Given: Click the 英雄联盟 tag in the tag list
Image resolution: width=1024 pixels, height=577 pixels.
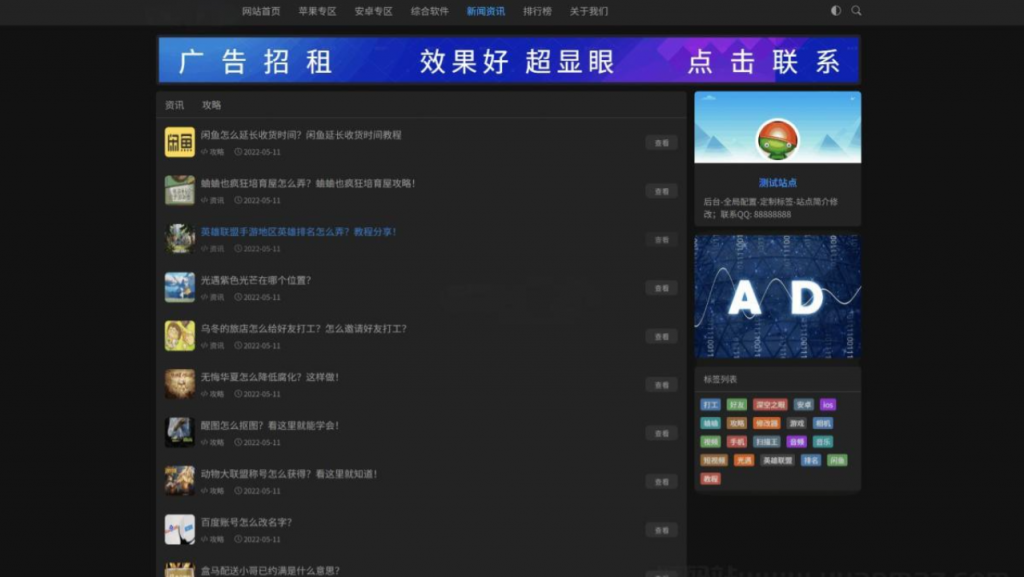Looking at the screenshot, I should [x=778, y=460].
